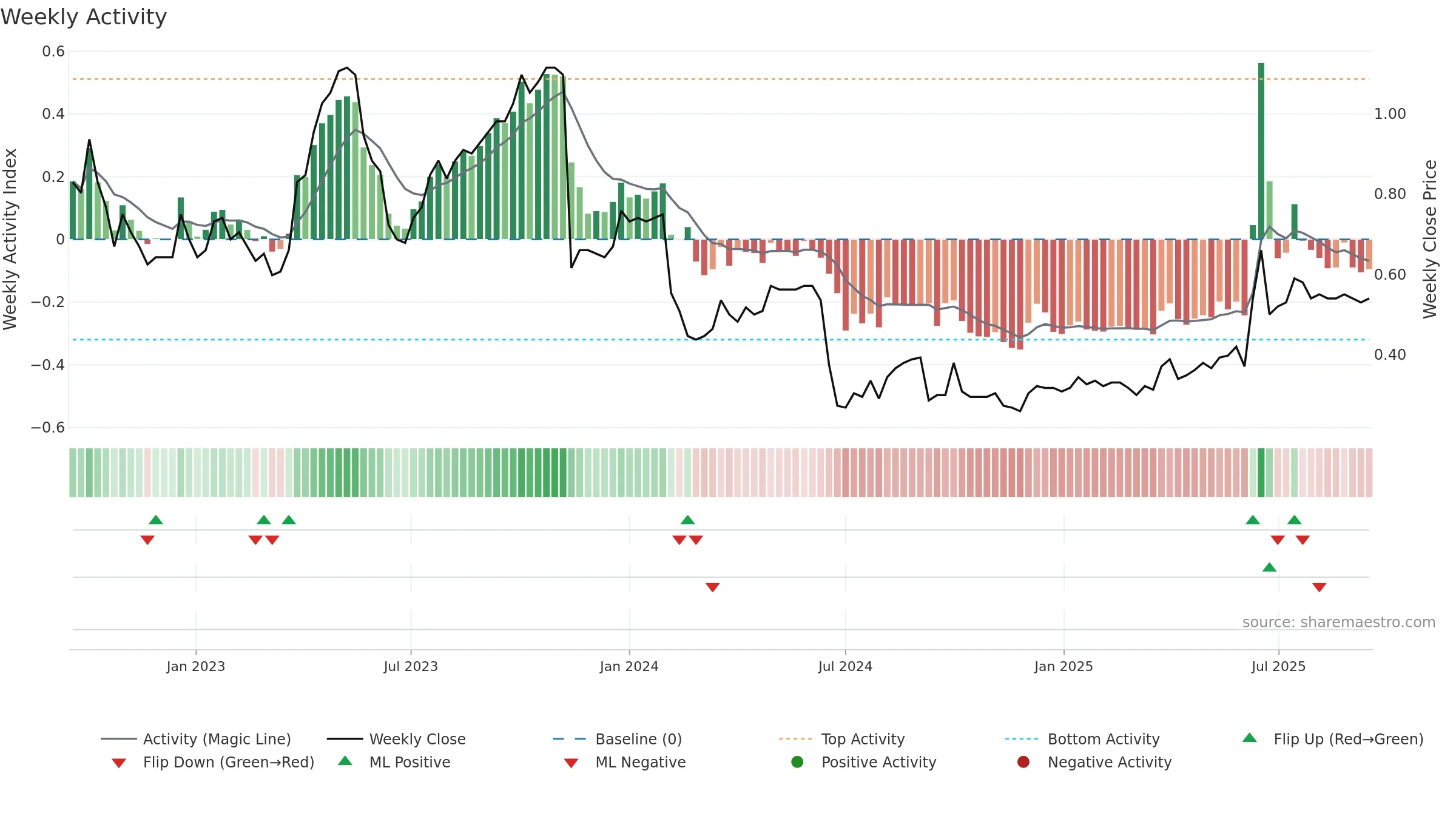The height and width of the screenshot is (819, 1456).
Task: Click the Jan 2024 x-axis label
Action: point(629,666)
